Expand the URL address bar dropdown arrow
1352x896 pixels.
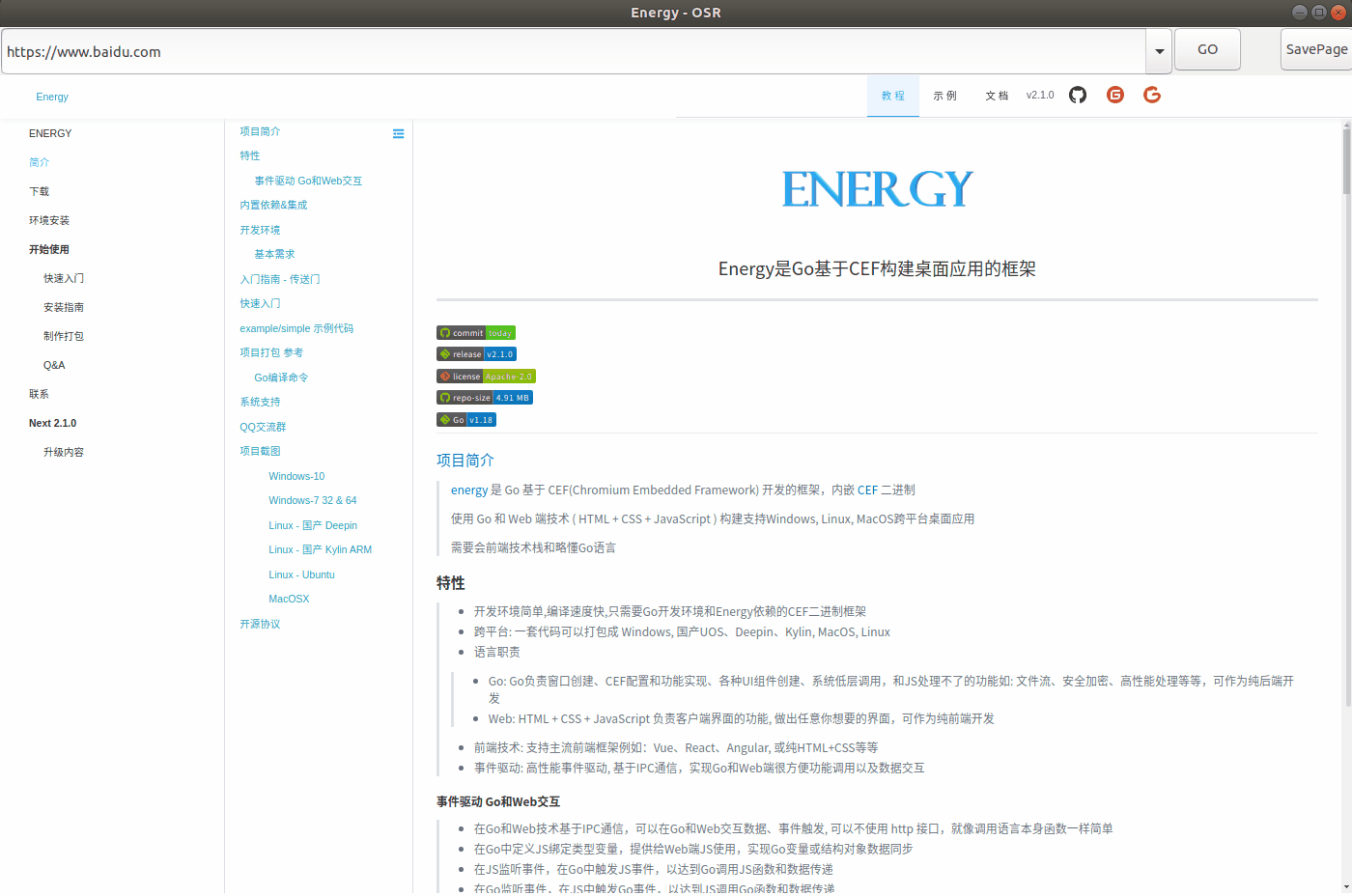click(x=1159, y=51)
